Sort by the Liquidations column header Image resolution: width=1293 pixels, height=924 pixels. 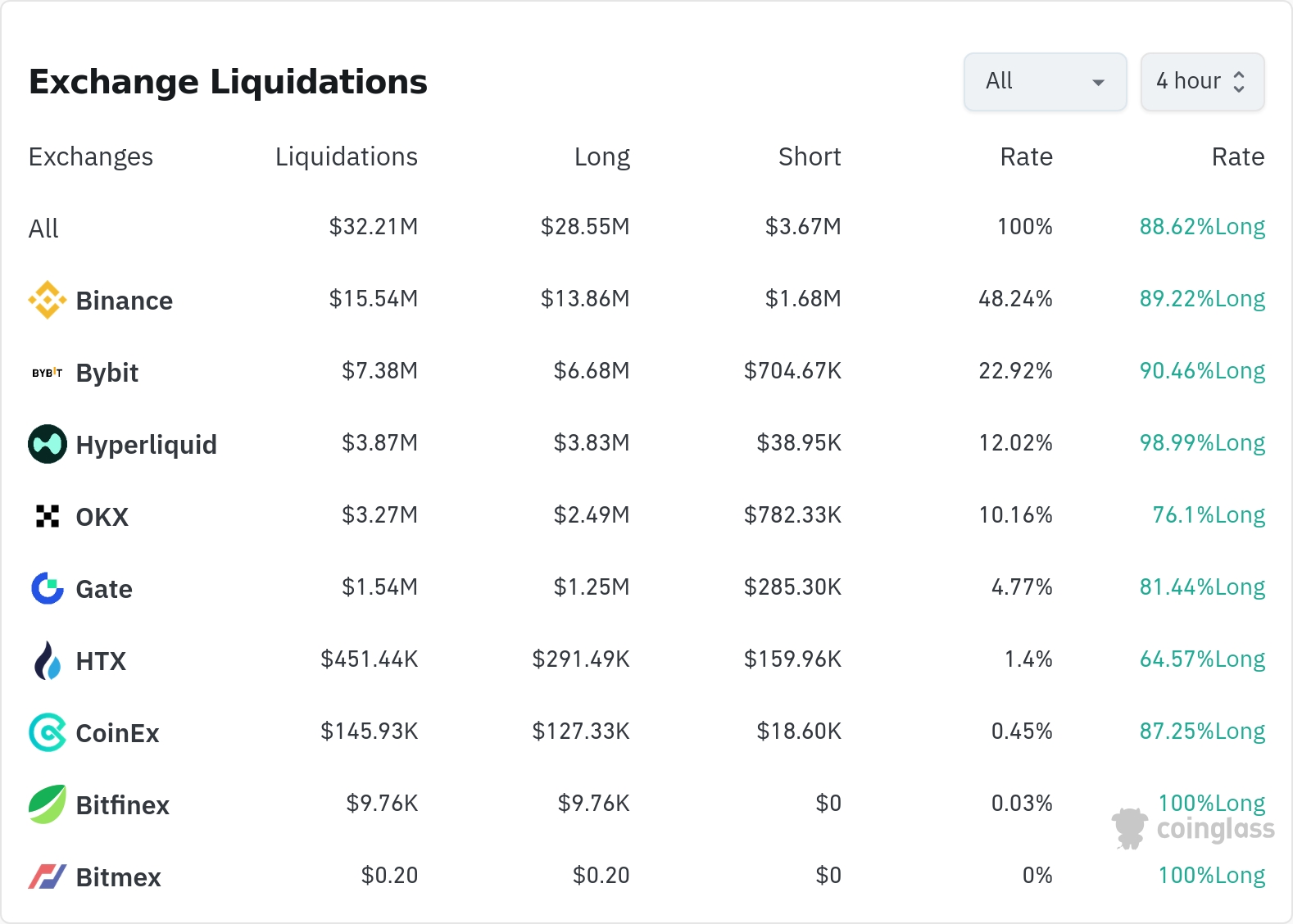click(346, 156)
